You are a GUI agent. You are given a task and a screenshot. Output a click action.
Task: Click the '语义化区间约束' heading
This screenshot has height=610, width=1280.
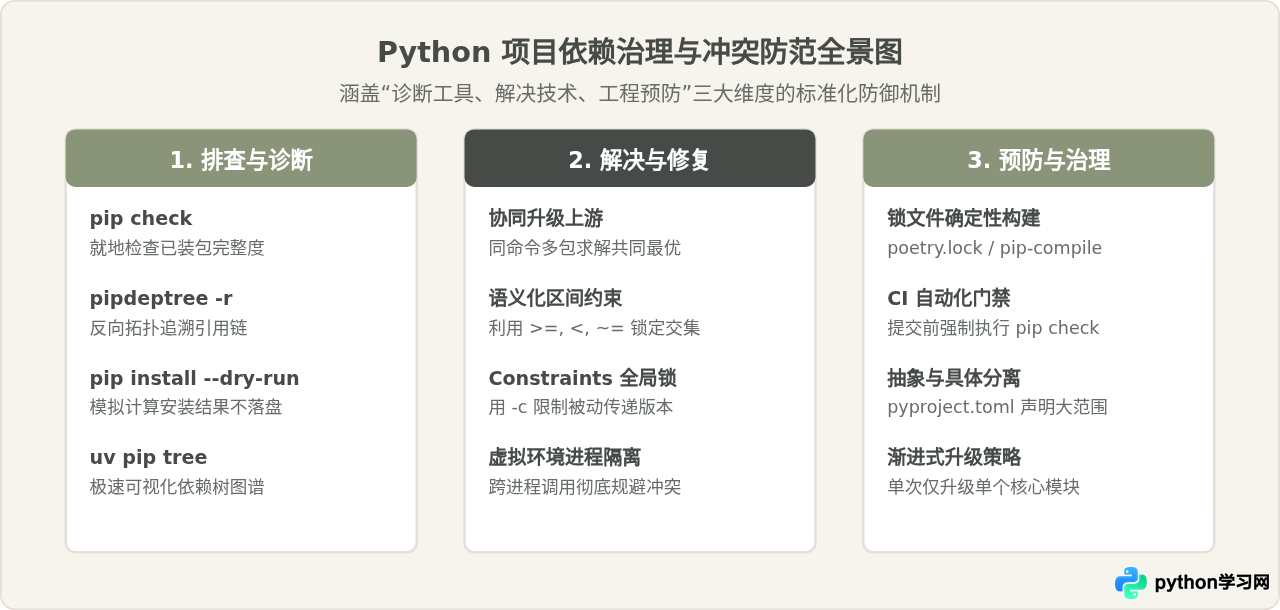click(x=555, y=298)
